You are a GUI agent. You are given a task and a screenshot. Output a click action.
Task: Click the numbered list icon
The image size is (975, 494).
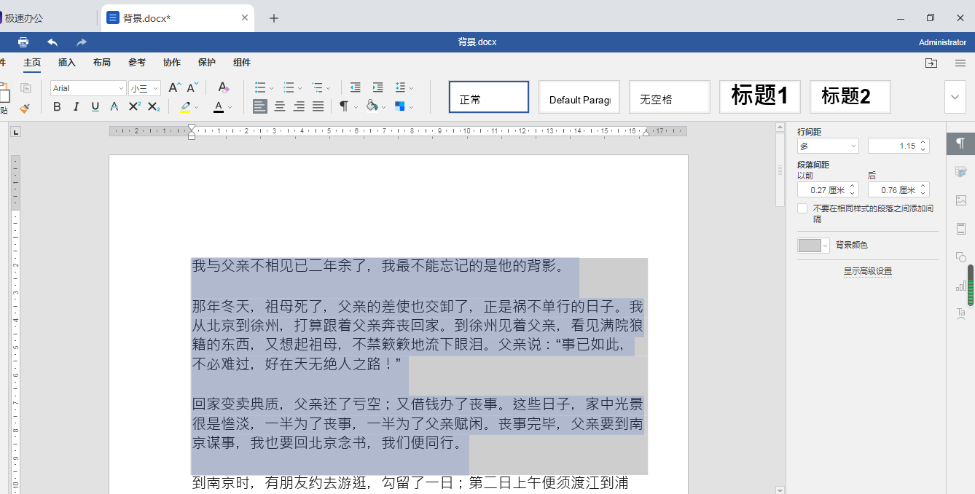click(289, 88)
